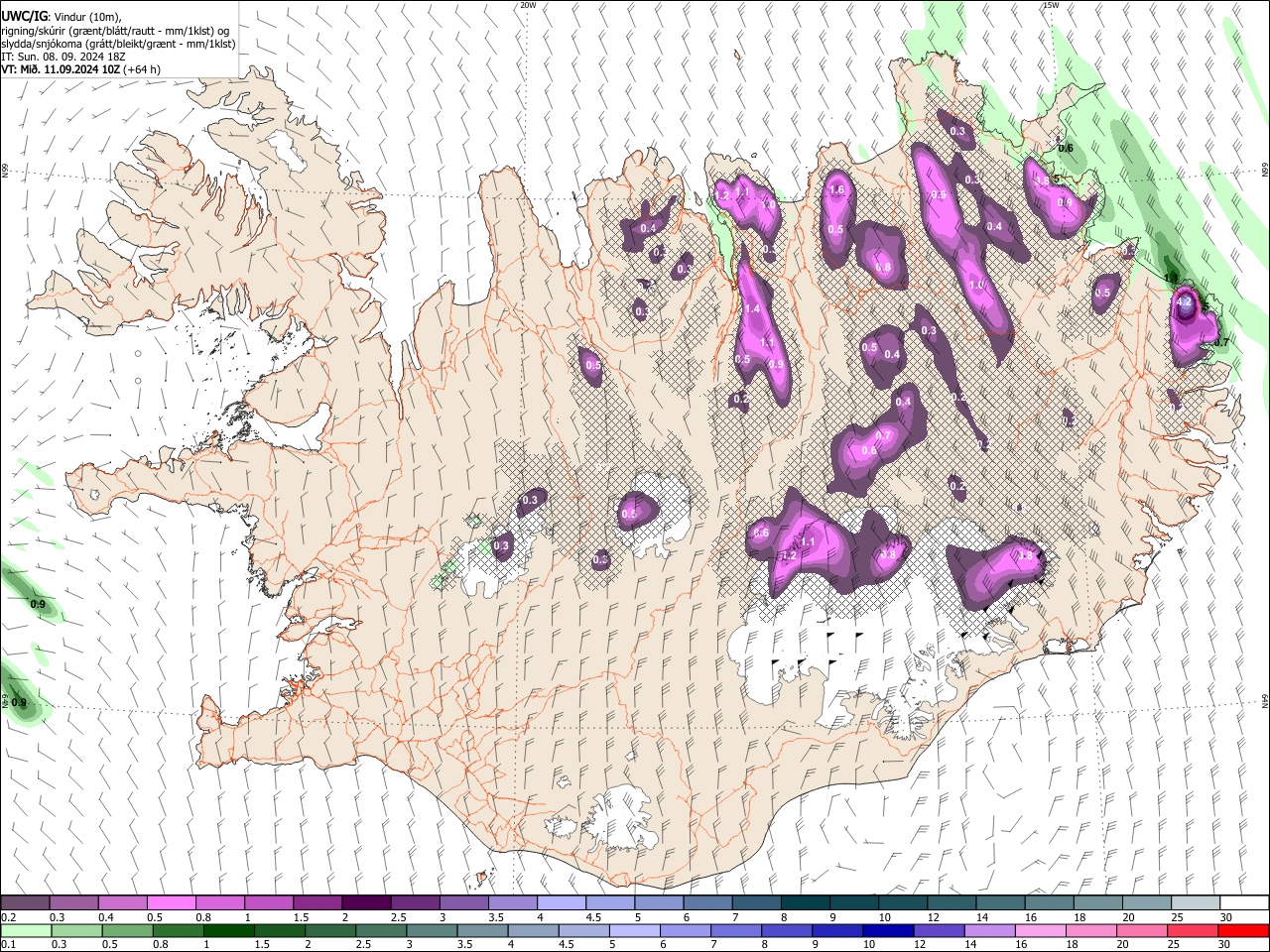The height and width of the screenshot is (952, 1270).
Task: Click the 'UWC/IG' title text
Action: pos(25,16)
